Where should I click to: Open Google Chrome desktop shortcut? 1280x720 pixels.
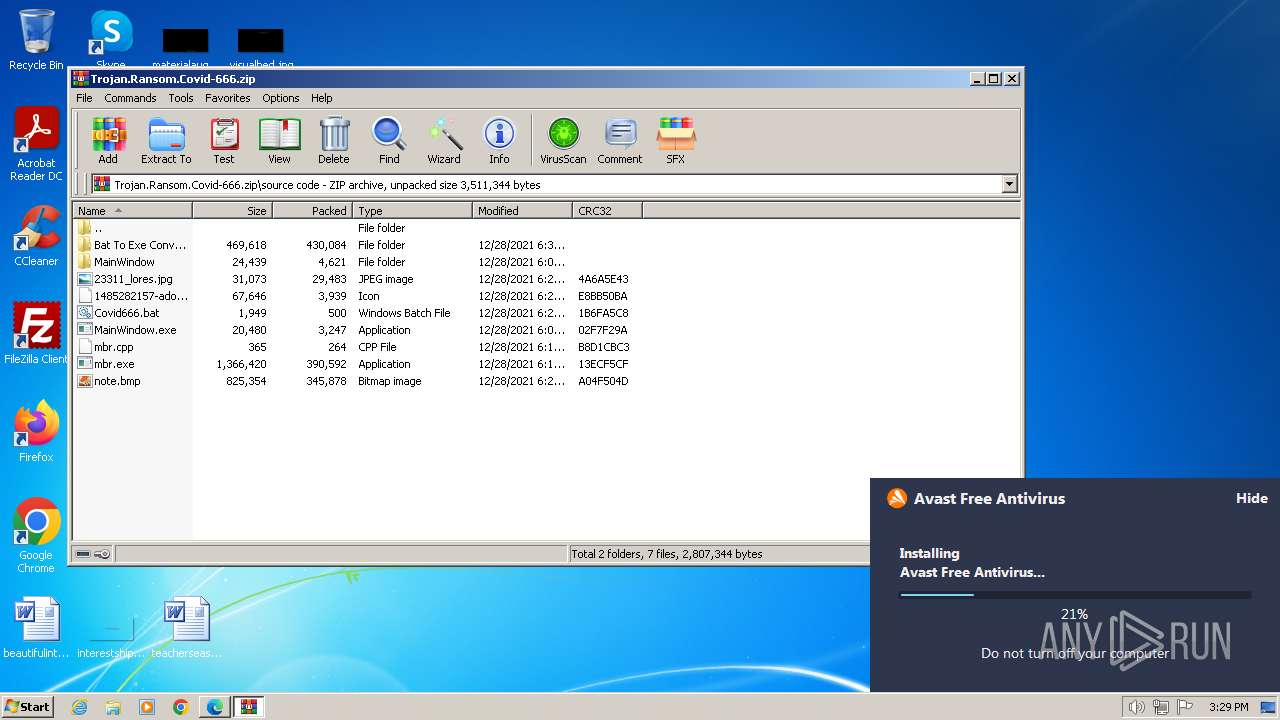click(36, 536)
